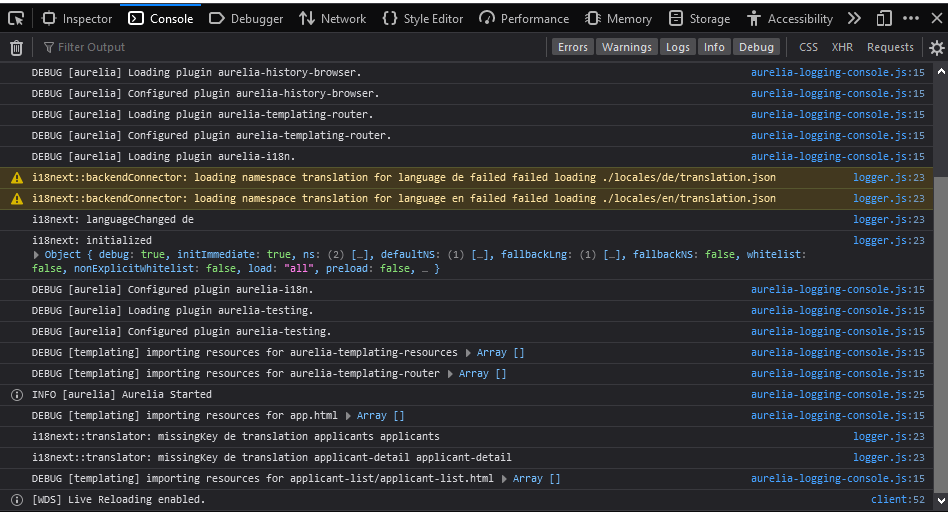Click scrollbar up arrow
The image size is (948, 512).
click(941, 71)
